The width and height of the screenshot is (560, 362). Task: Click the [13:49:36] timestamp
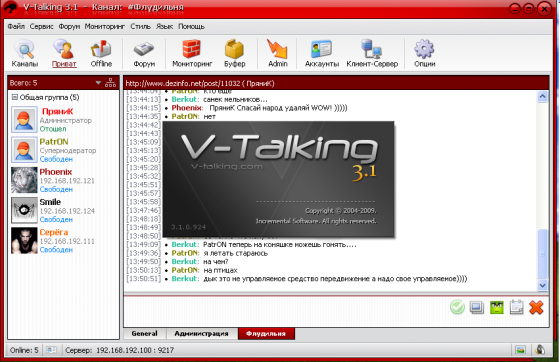click(144, 253)
